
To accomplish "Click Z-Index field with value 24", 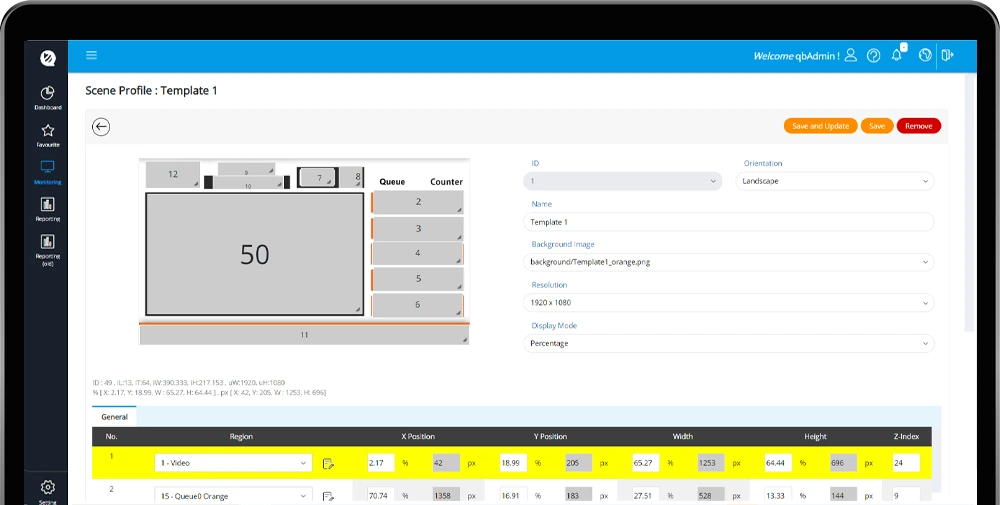I will point(906,463).
